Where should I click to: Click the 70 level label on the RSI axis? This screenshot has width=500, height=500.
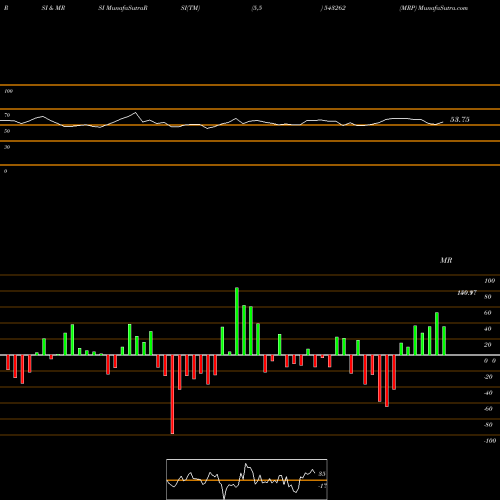point(7,115)
